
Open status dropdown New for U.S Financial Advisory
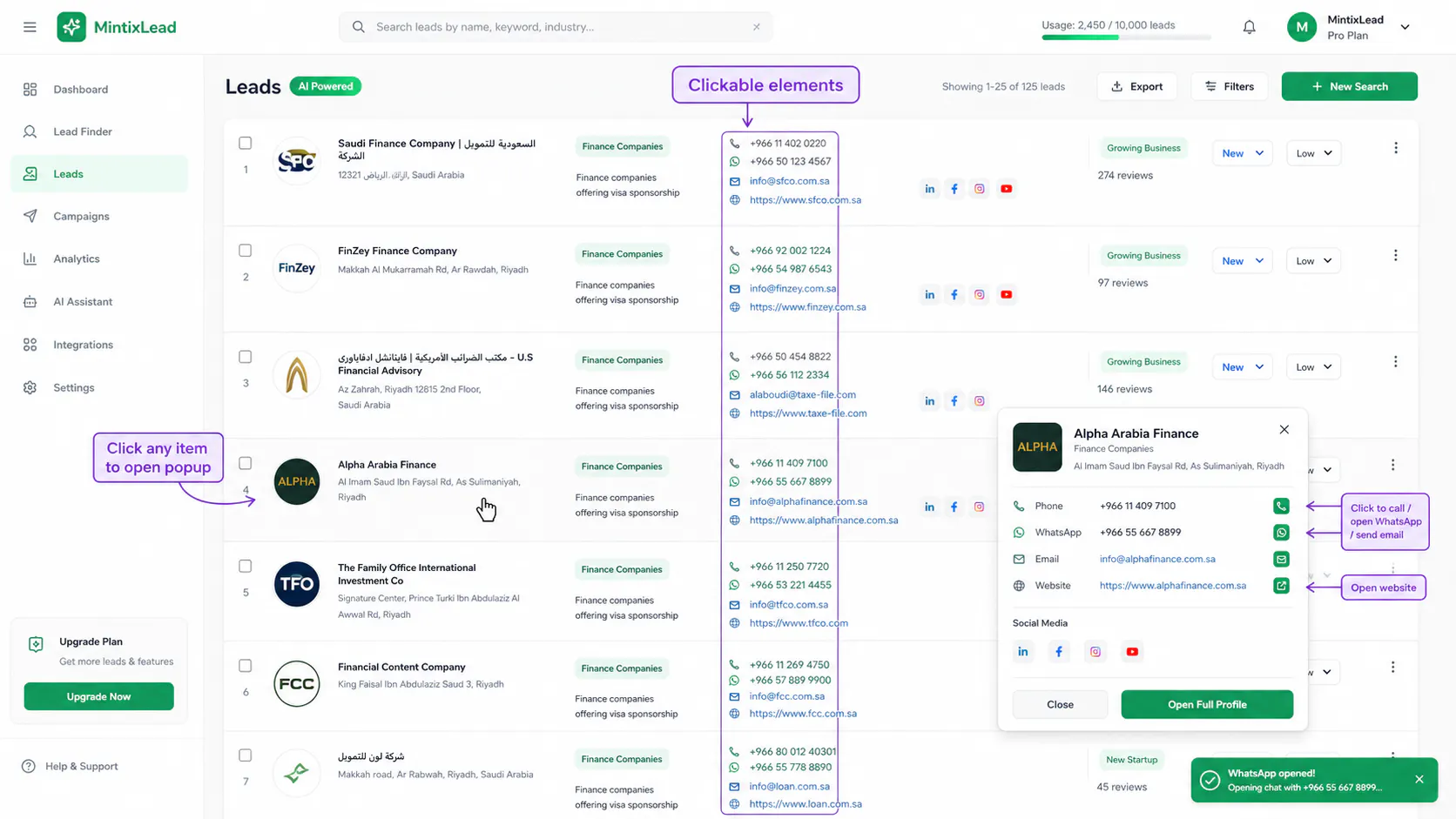(1243, 367)
